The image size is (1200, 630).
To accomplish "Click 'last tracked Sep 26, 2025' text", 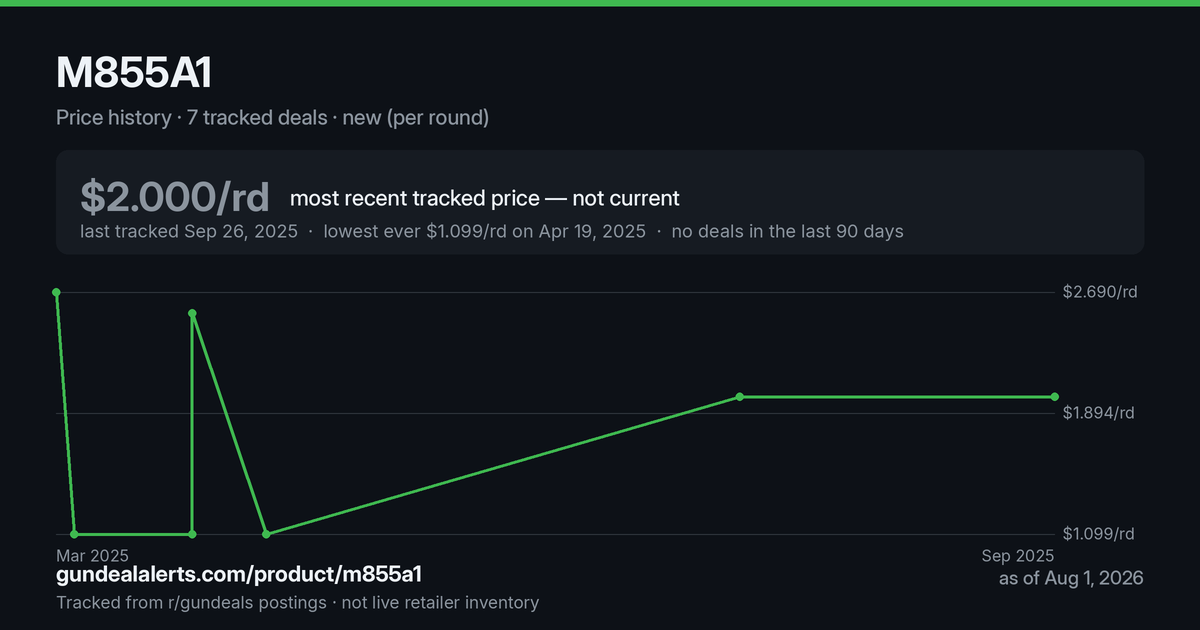I will [188, 232].
